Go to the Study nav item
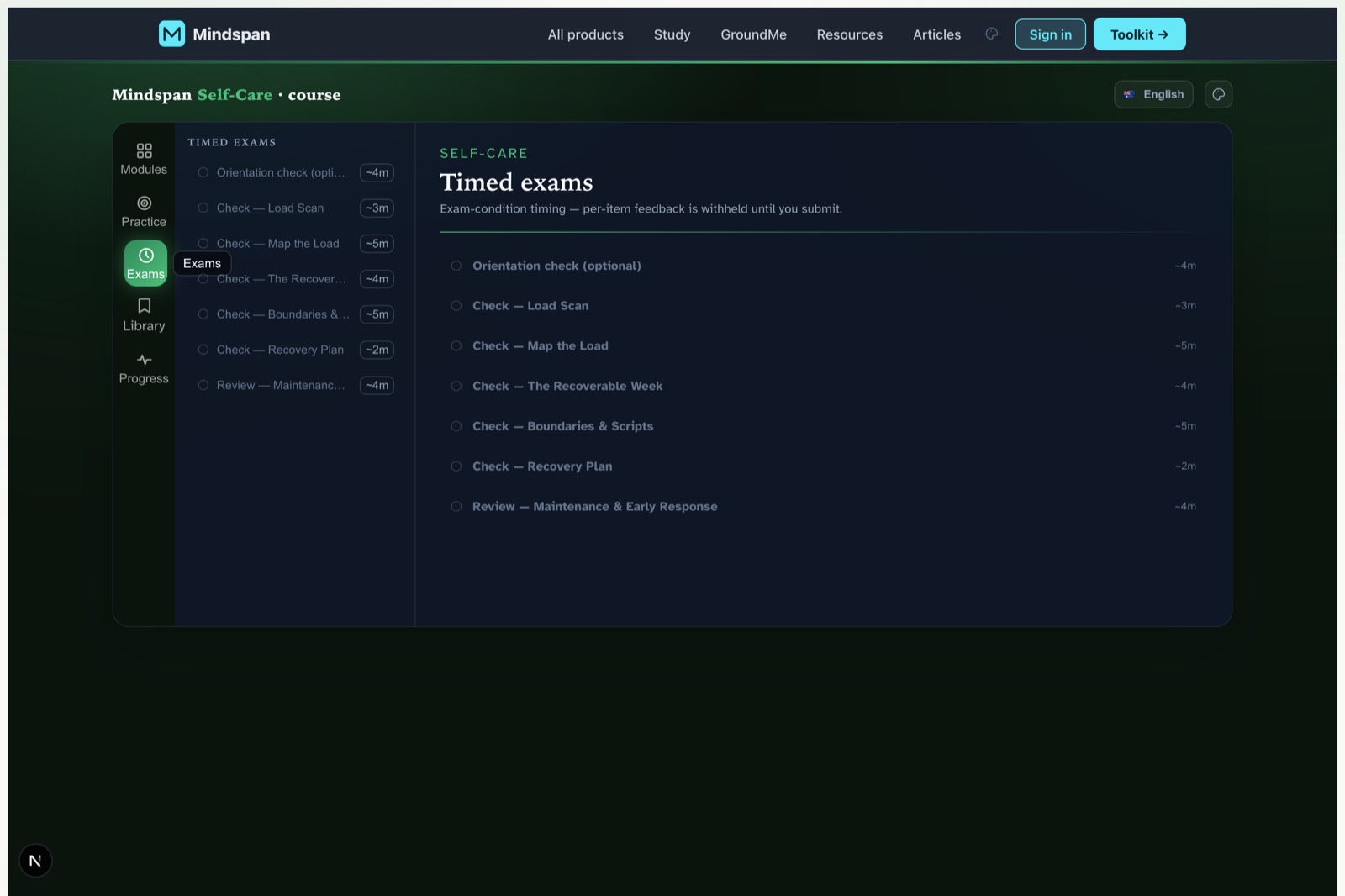This screenshot has width=1345, height=896. click(672, 34)
